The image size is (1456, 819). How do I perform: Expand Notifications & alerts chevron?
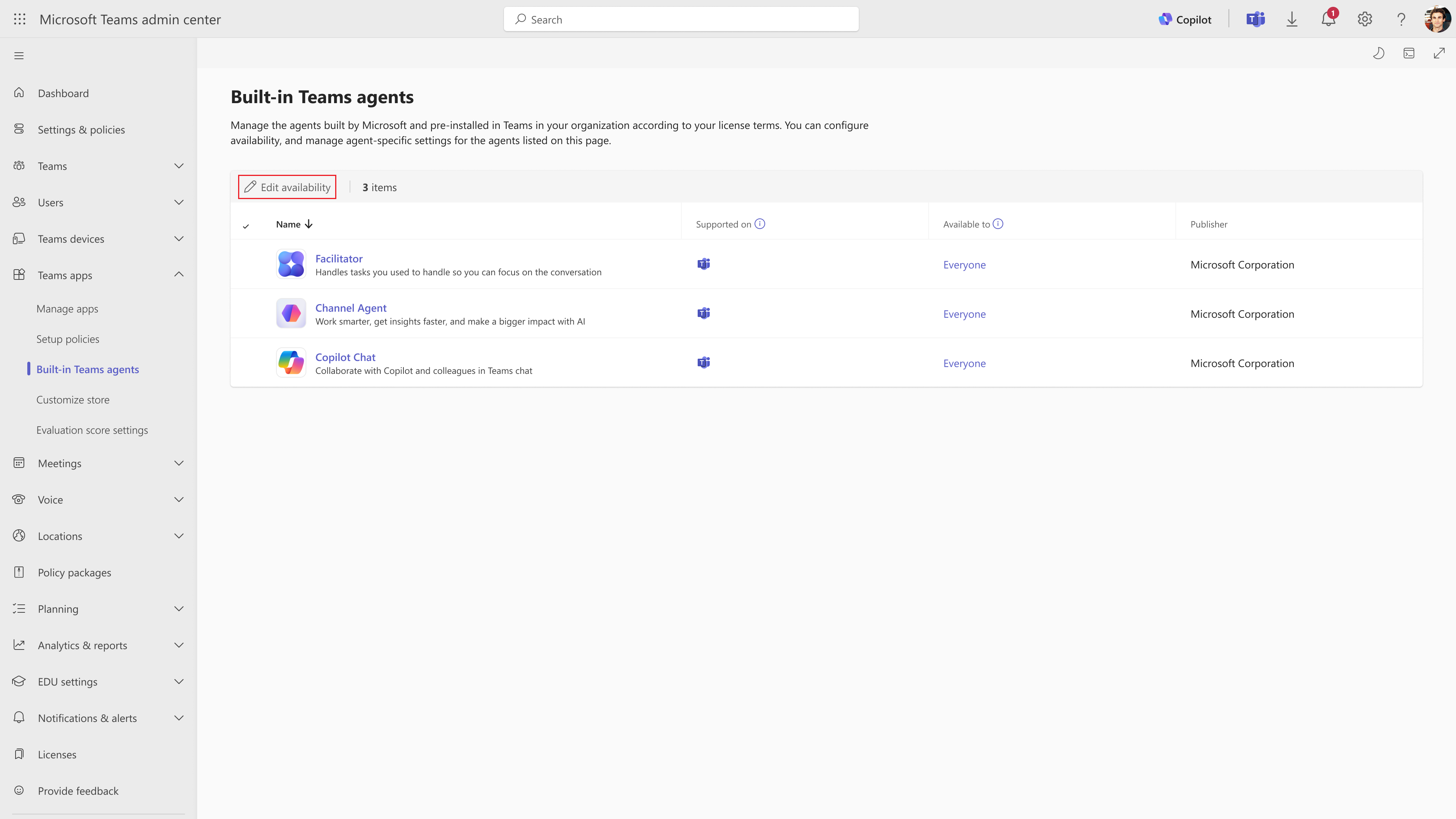coord(179,718)
